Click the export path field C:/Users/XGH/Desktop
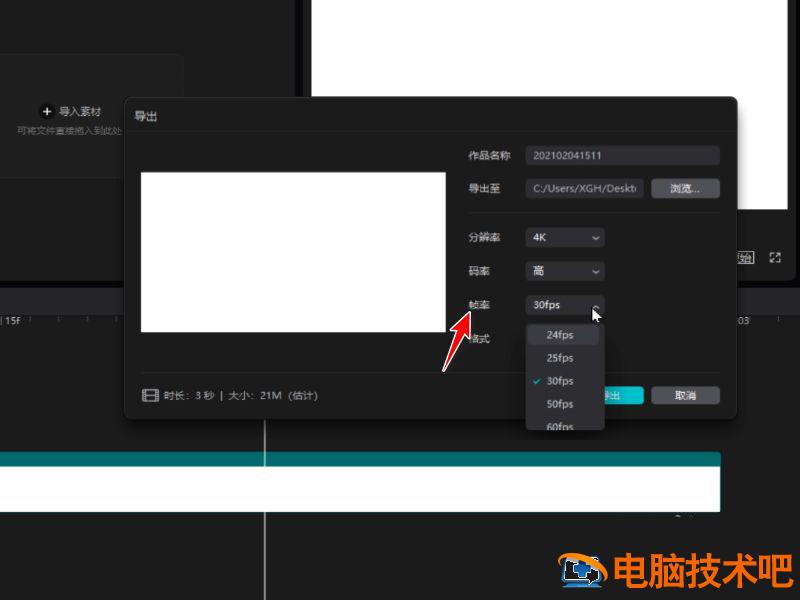Viewport: 800px width, 600px height. point(584,188)
